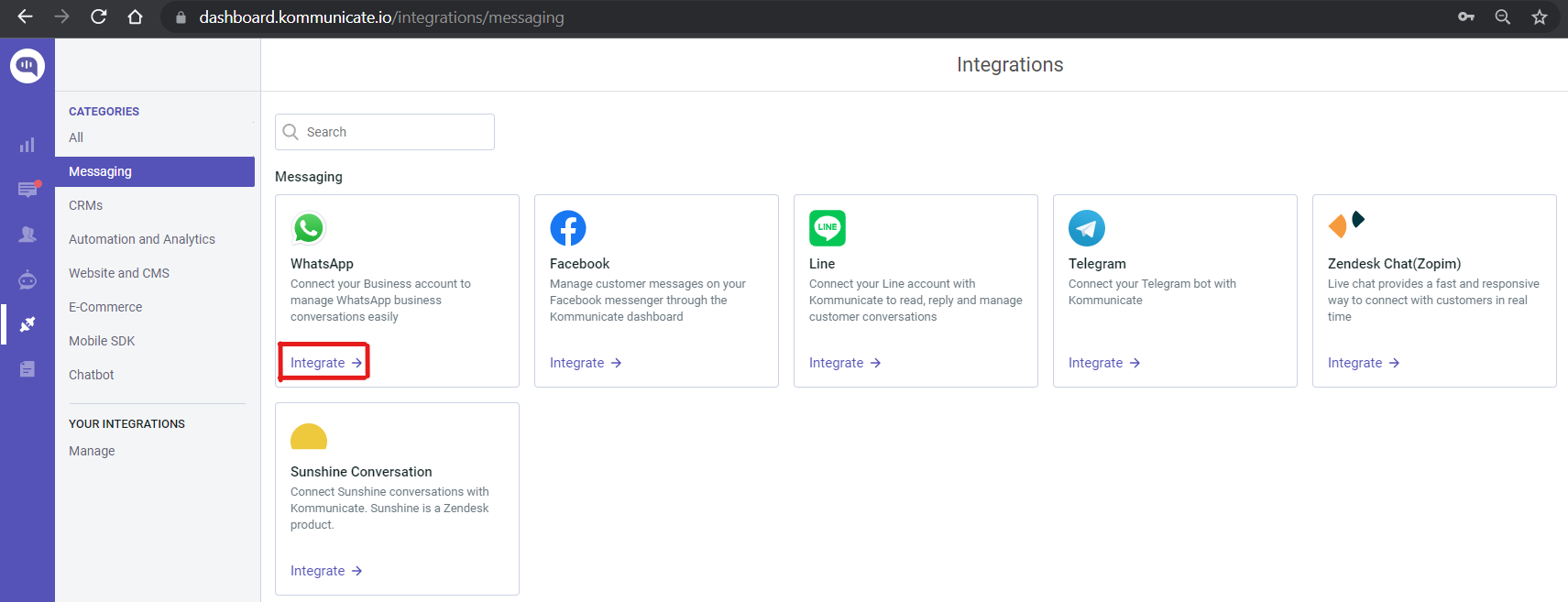This screenshot has width=1568, height=602.
Task: Click the Line card title
Action: [822, 264]
